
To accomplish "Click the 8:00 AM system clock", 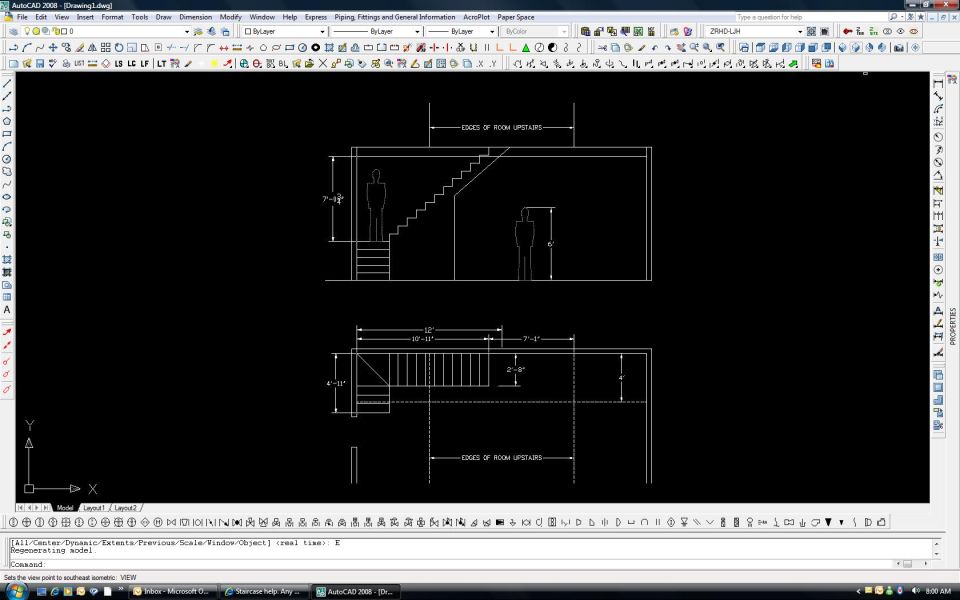I will pos(938,591).
